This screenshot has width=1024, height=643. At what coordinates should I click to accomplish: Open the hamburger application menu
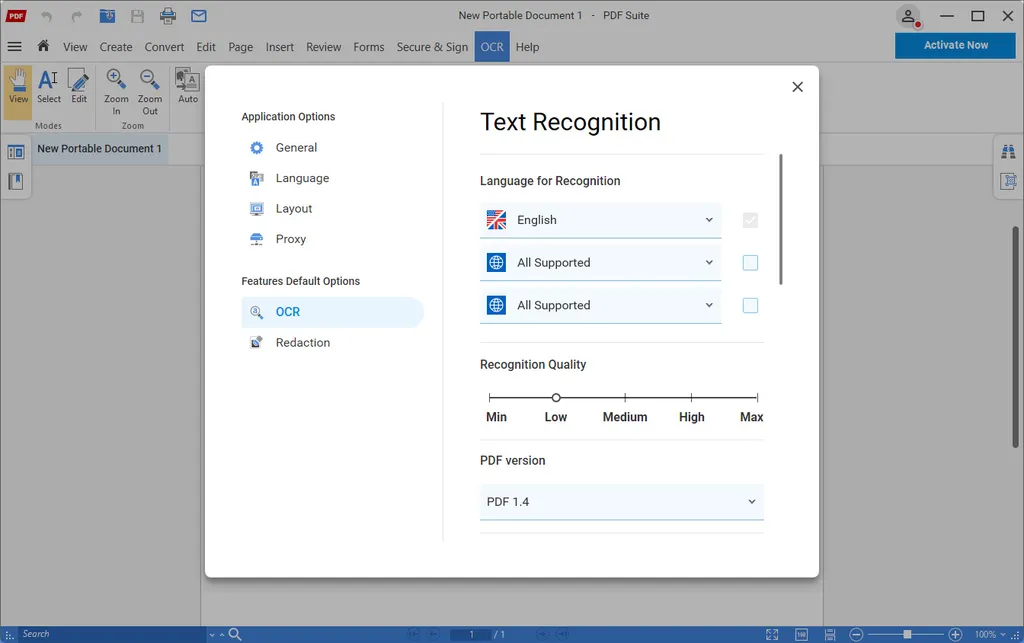(x=14, y=46)
